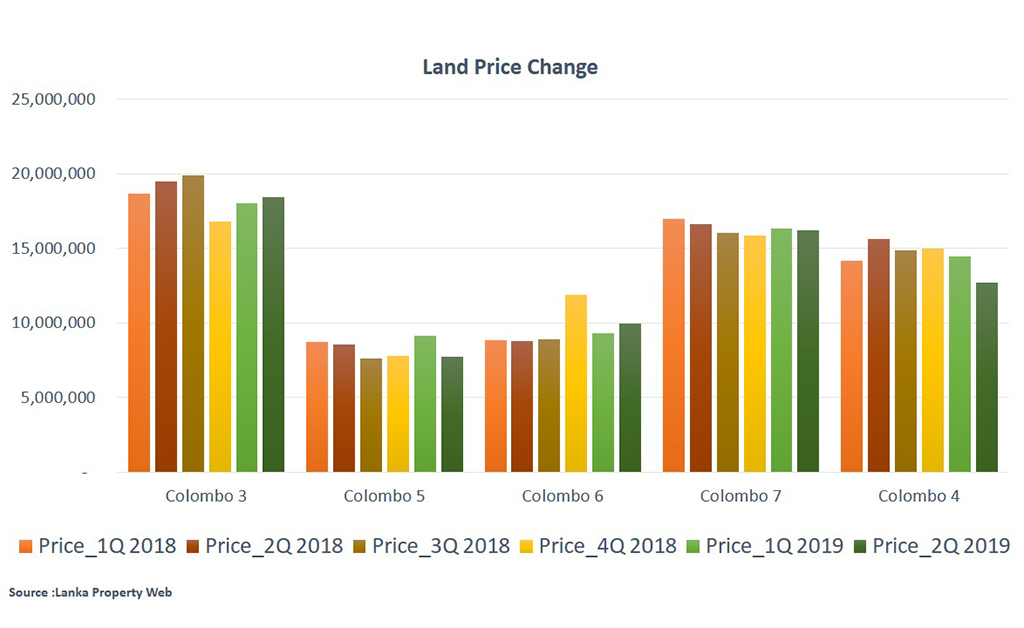Select the Colombo 7 category label
Image resolution: width=1024 pixels, height=628 pixels.
click(x=741, y=496)
